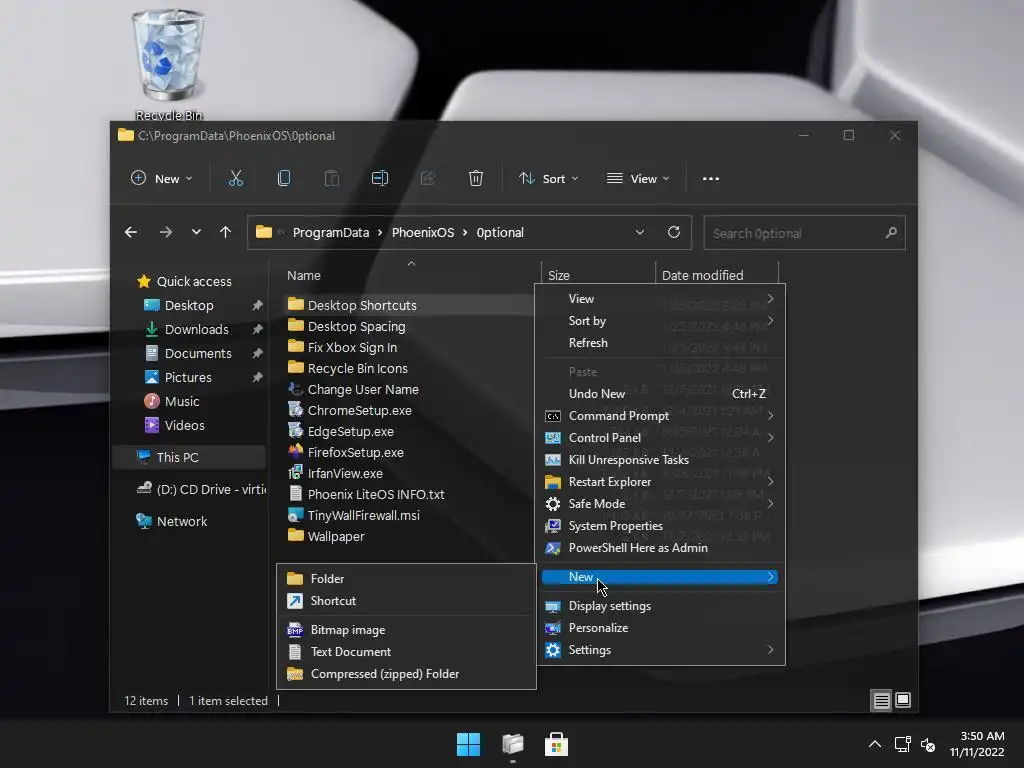Expand recent locations chevron

click(x=196, y=232)
